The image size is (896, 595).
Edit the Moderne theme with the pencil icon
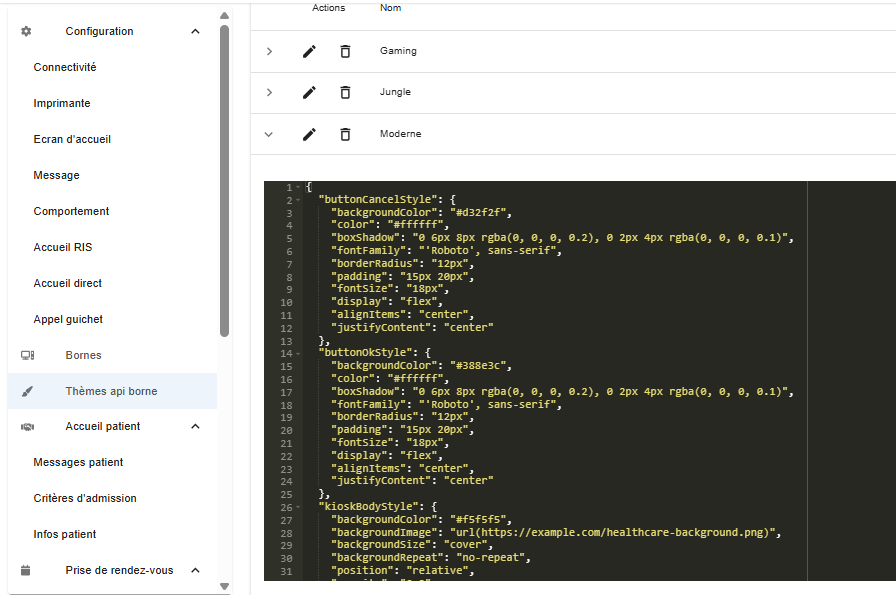click(310, 133)
